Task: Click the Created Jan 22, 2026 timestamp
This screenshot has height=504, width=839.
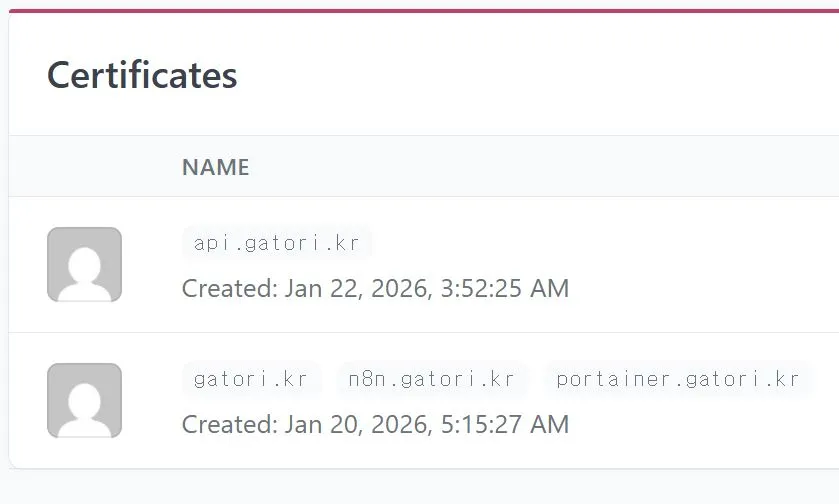Action: coord(375,289)
